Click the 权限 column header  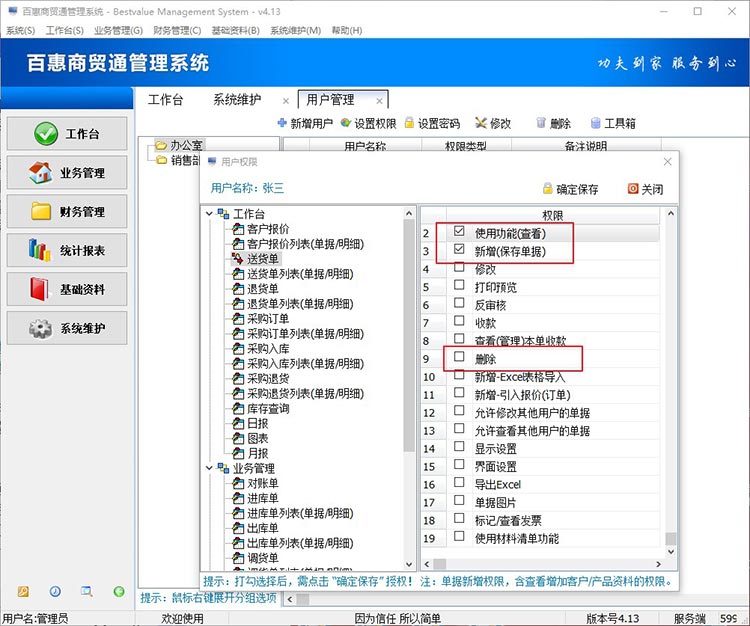tap(552, 215)
